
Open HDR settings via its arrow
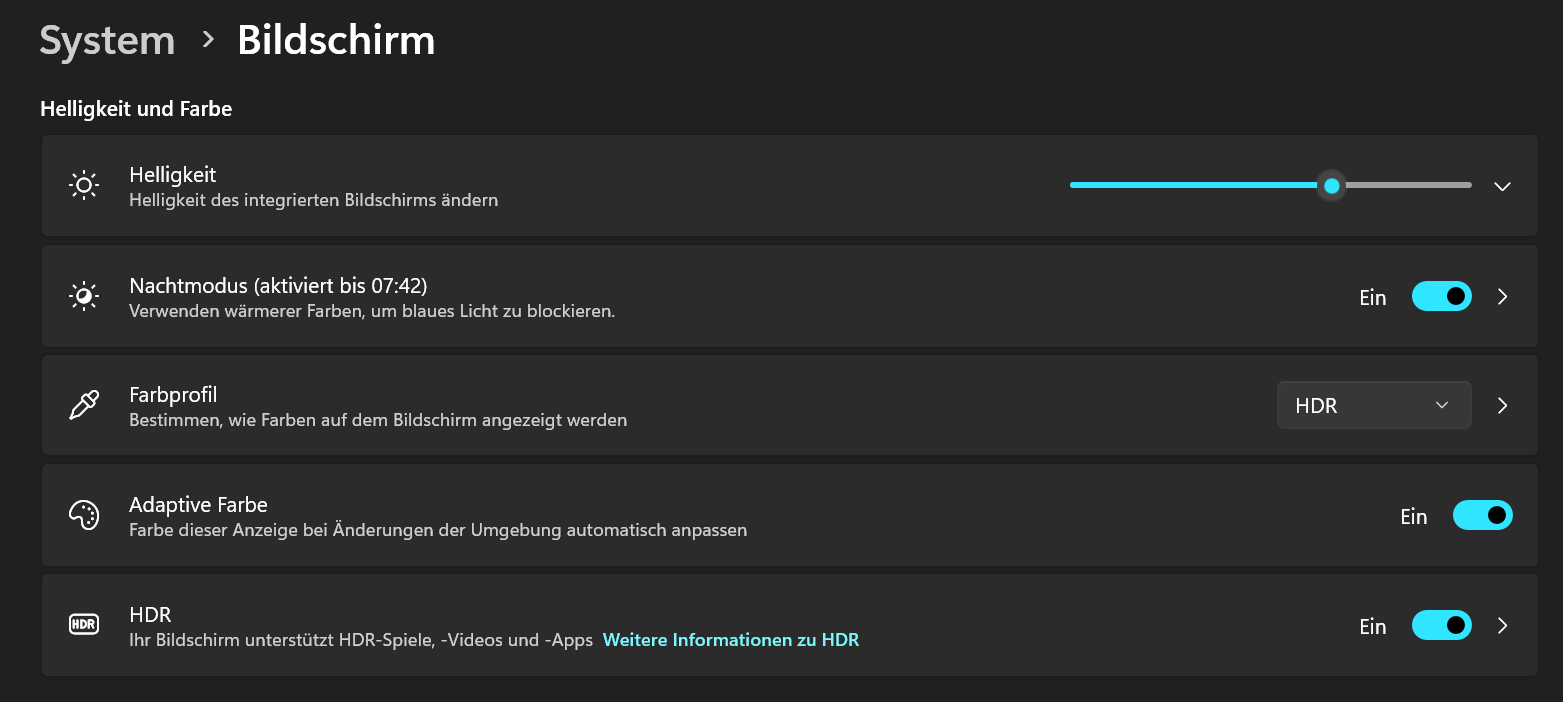coord(1502,625)
